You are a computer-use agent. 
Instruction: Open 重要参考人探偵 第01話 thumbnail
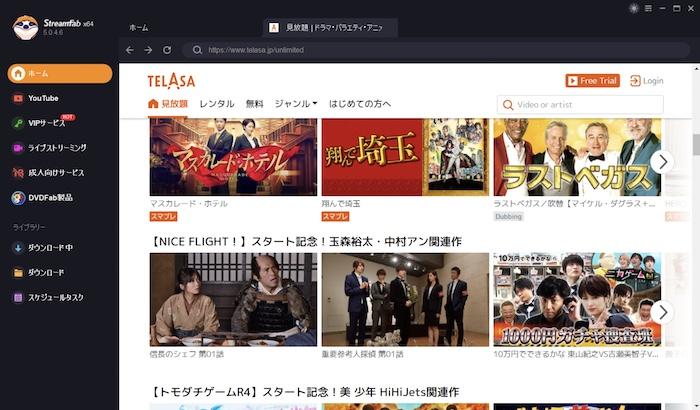point(405,300)
